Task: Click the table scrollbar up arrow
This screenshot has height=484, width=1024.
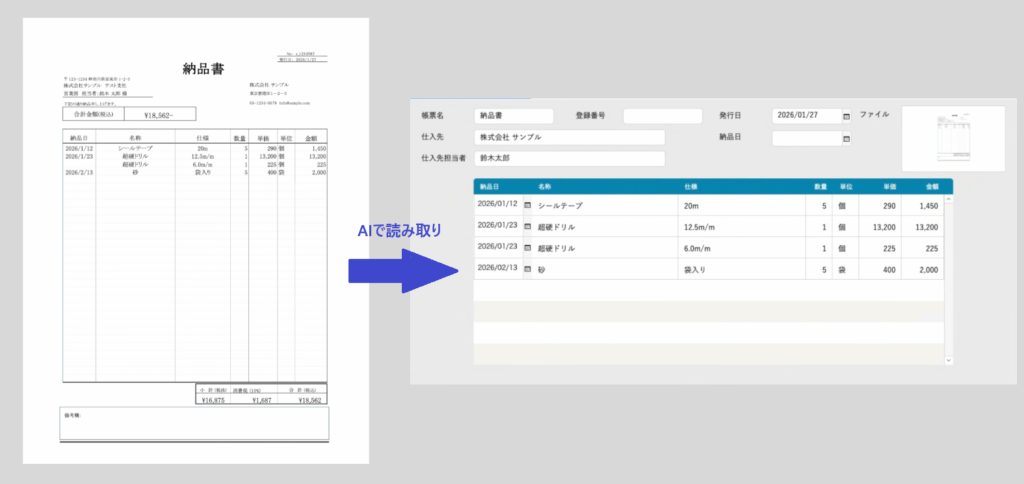Action: click(x=948, y=199)
